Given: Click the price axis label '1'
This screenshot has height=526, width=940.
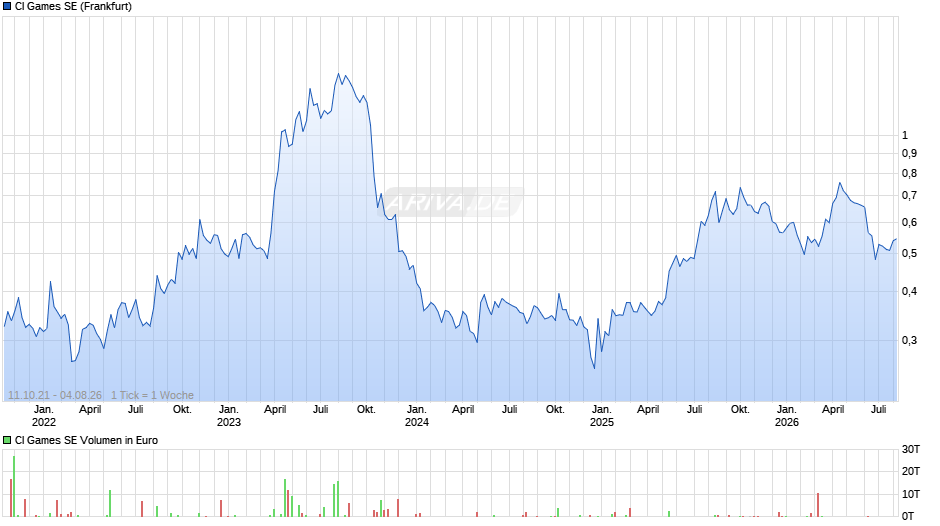Looking at the screenshot, I should pyautogui.click(x=905, y=136).
